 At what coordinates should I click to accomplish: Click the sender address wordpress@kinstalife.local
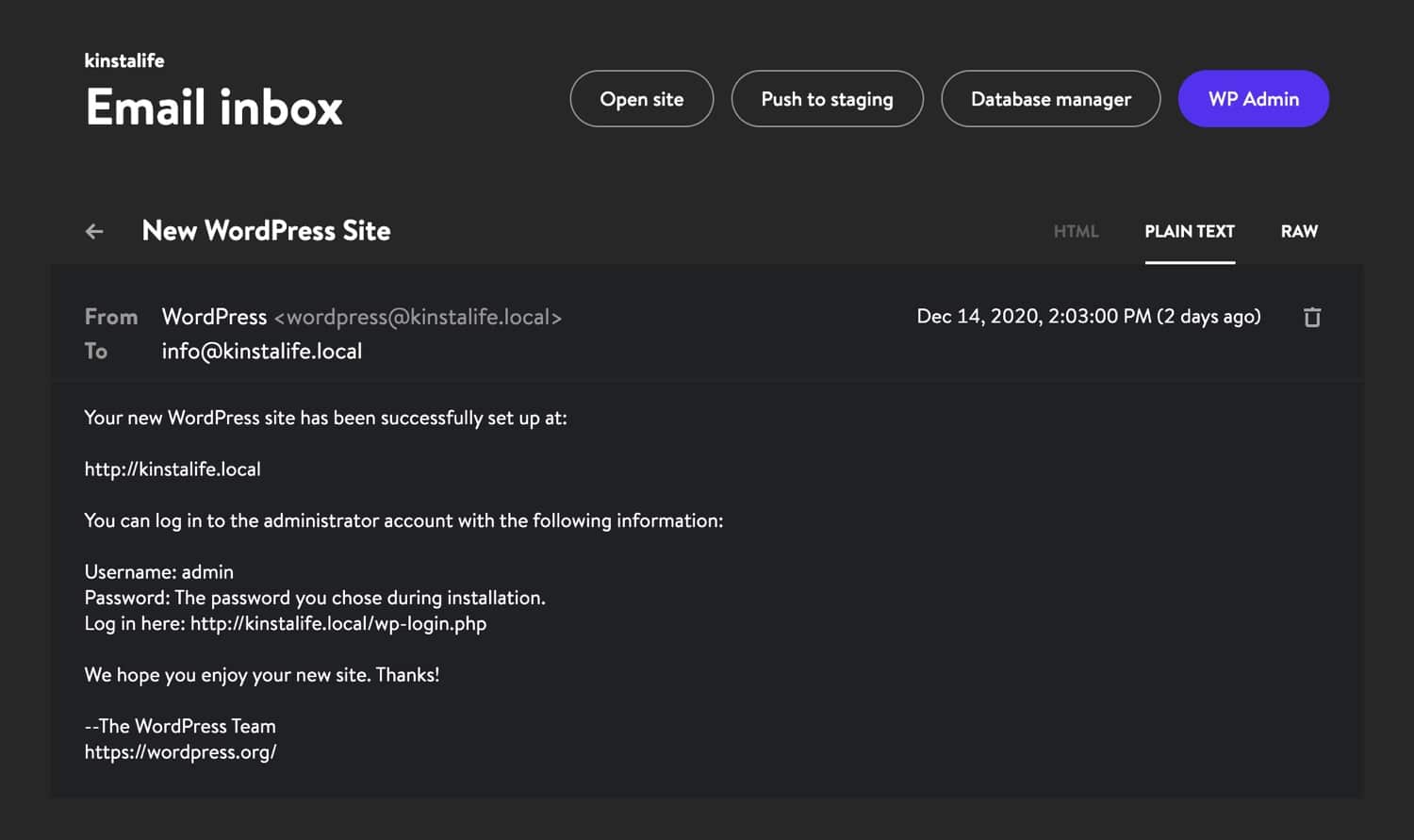click(x=419, y=317)
